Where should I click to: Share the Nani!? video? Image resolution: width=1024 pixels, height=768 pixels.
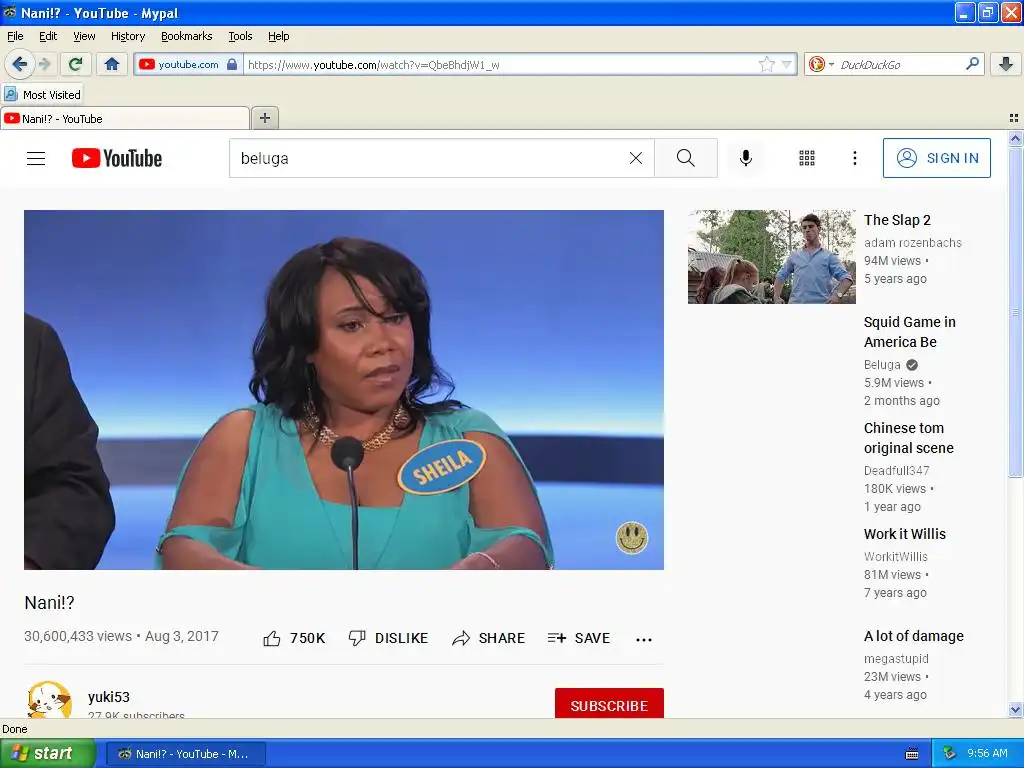tap(488, 638)
